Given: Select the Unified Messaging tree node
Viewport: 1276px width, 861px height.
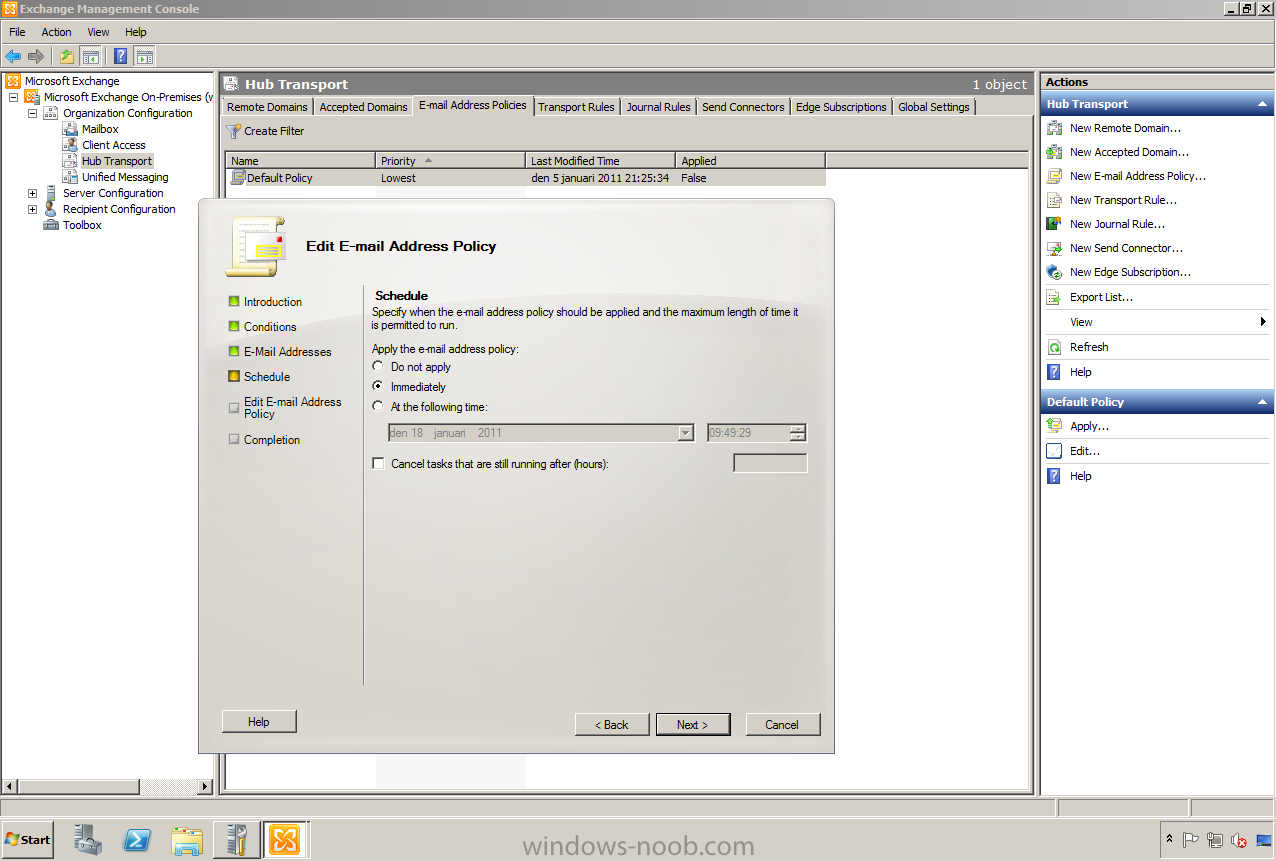Looking at the screenshot, I should [x=125, y=177].
